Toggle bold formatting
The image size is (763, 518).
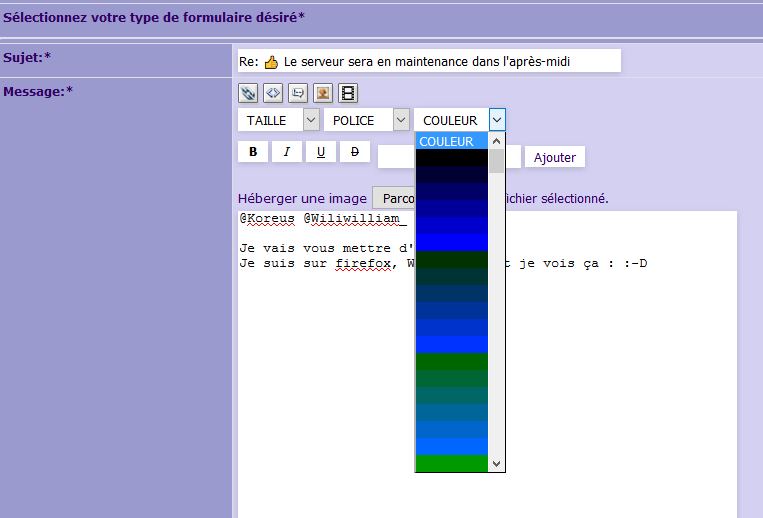[253, 152]
